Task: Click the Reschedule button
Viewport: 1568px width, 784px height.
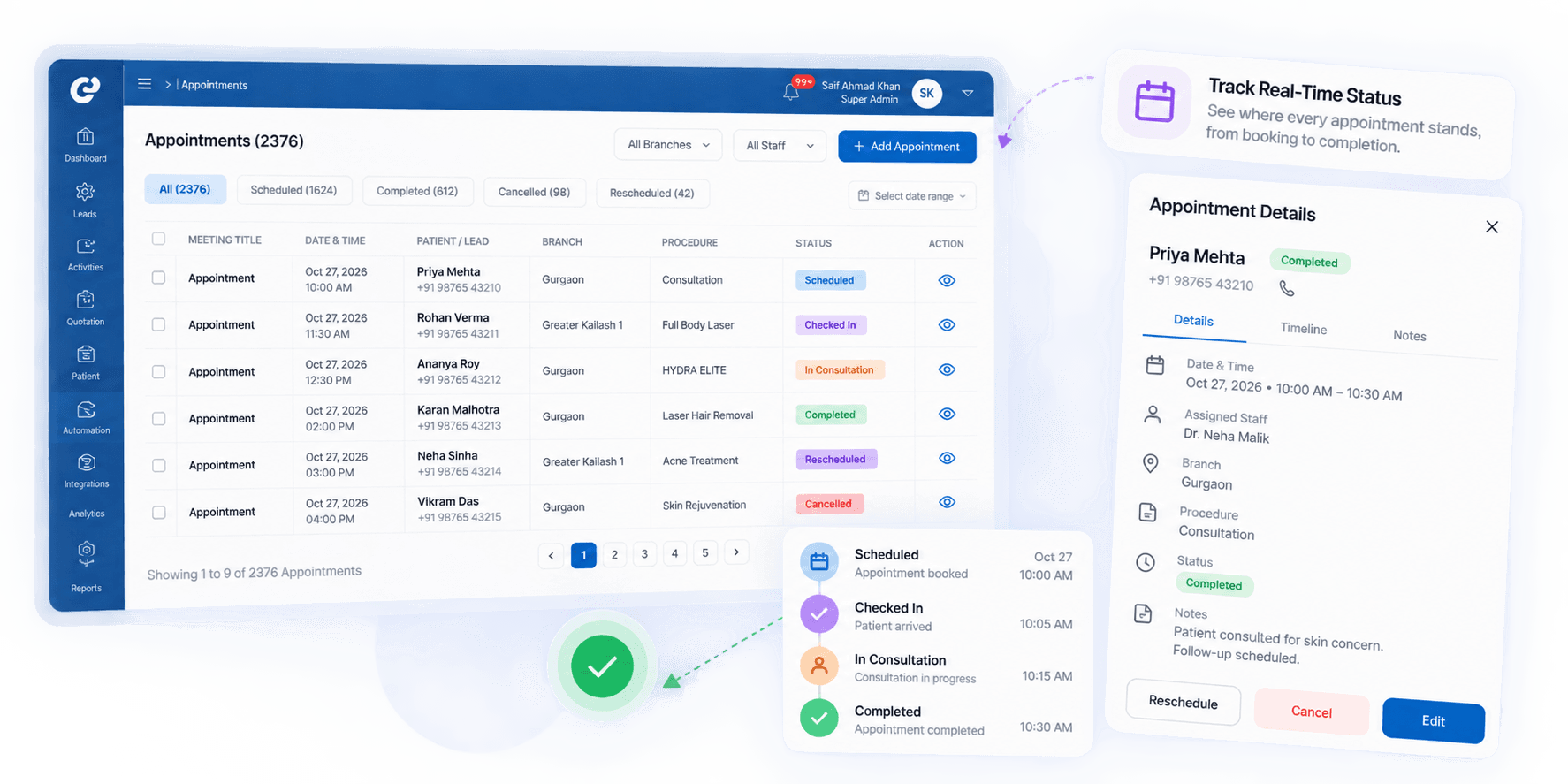Action: click(x=1183, y=703)
